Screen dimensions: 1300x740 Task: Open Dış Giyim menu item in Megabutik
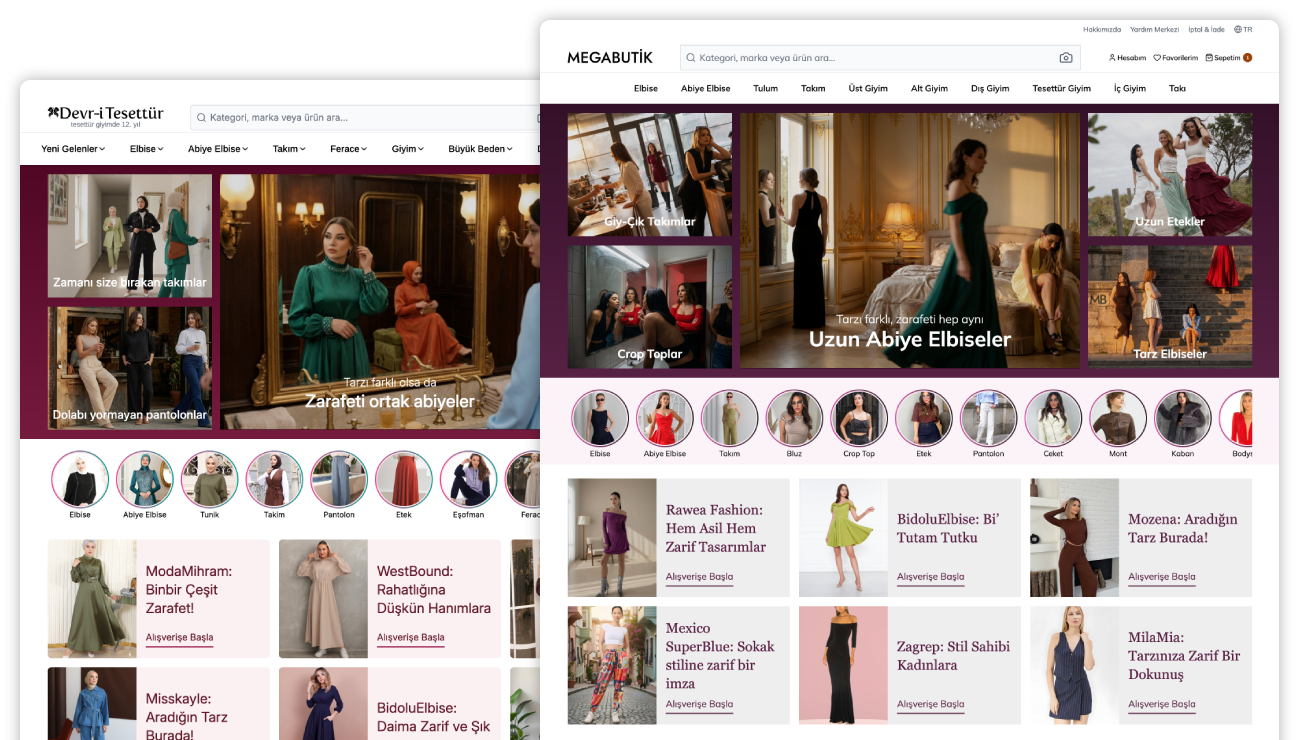[990, 88]
